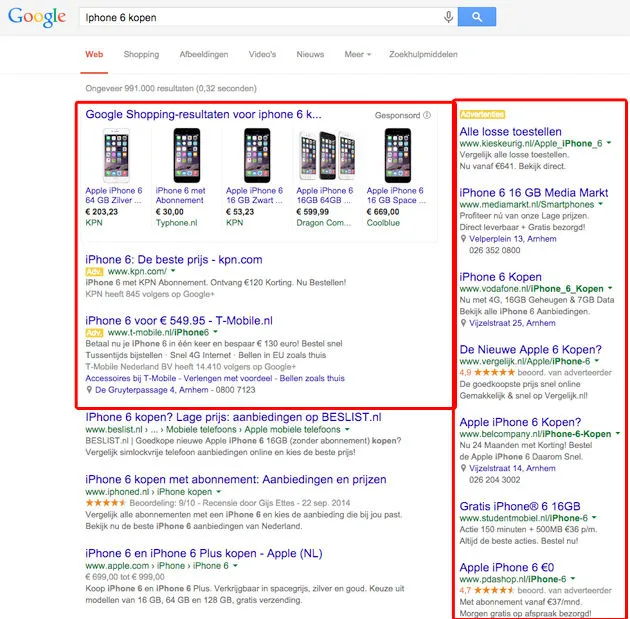Open 'Apple iPhone 6 Kopen?' belcompany ad
Screen dimensions: 630x619
[x=520, y=422]
